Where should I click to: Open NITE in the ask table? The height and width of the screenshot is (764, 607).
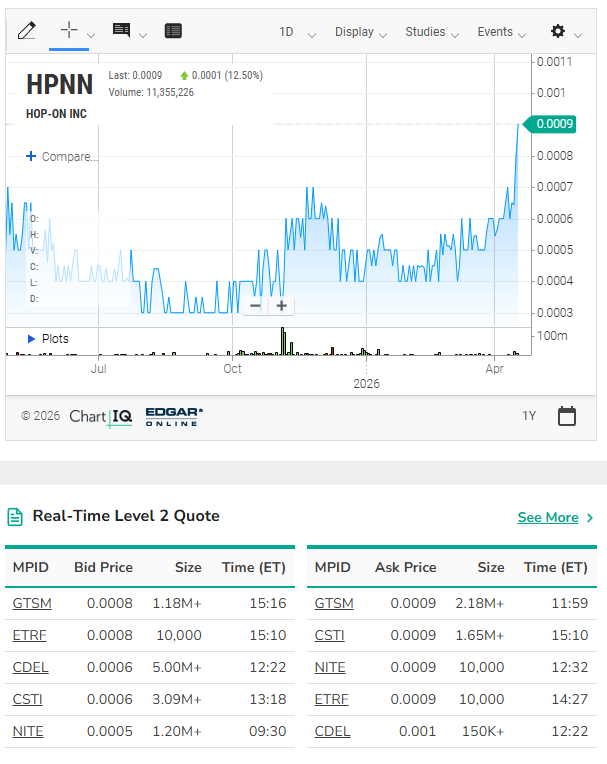[x=330, y=667]
